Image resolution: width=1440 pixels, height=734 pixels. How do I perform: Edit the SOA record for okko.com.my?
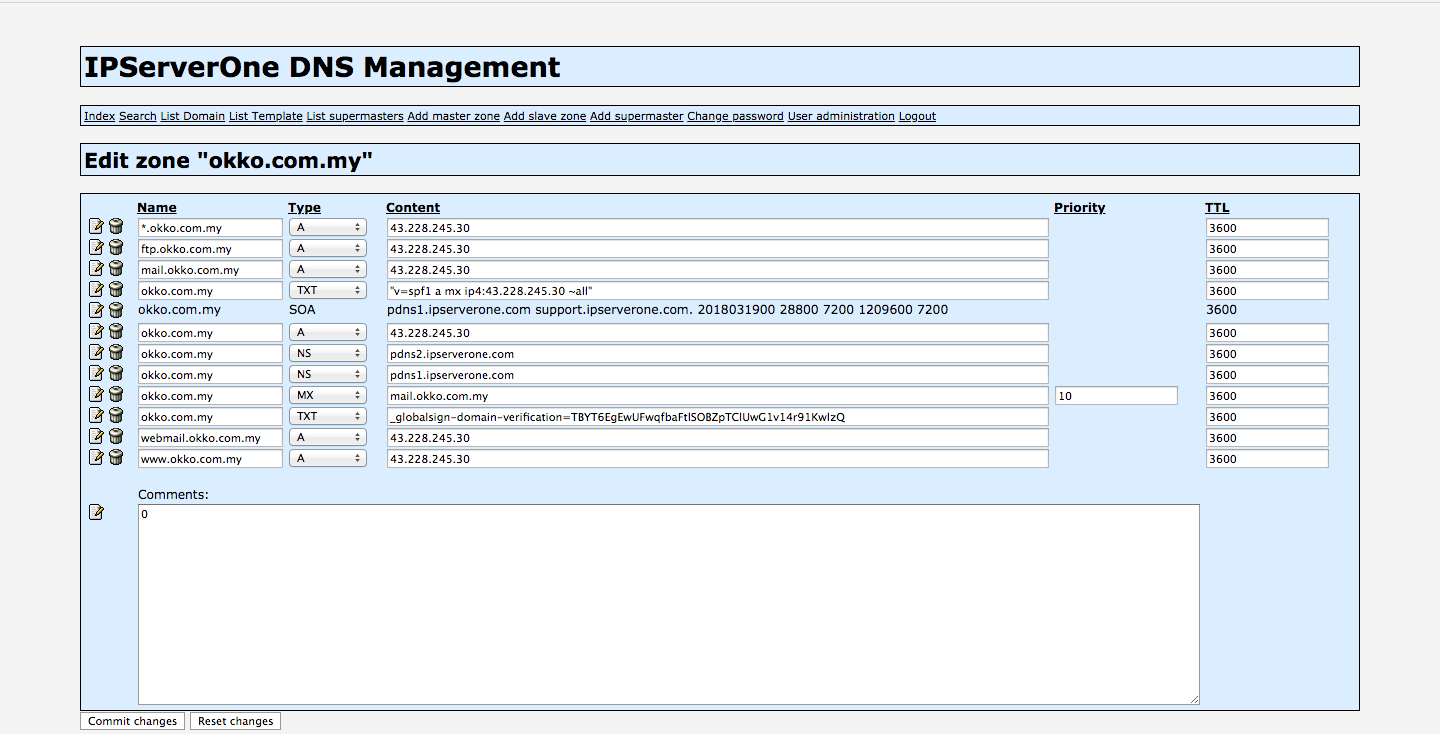point(96,311)
